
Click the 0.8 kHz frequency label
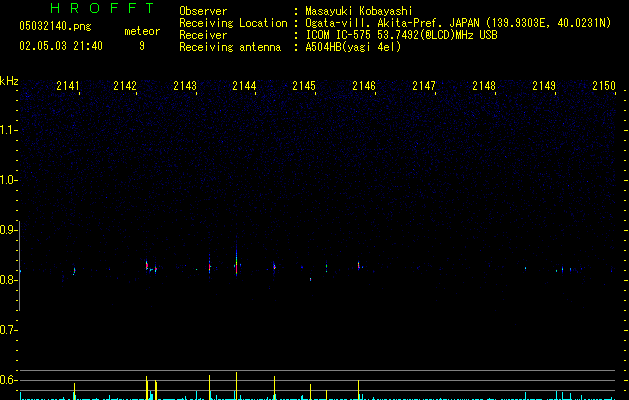8,280
